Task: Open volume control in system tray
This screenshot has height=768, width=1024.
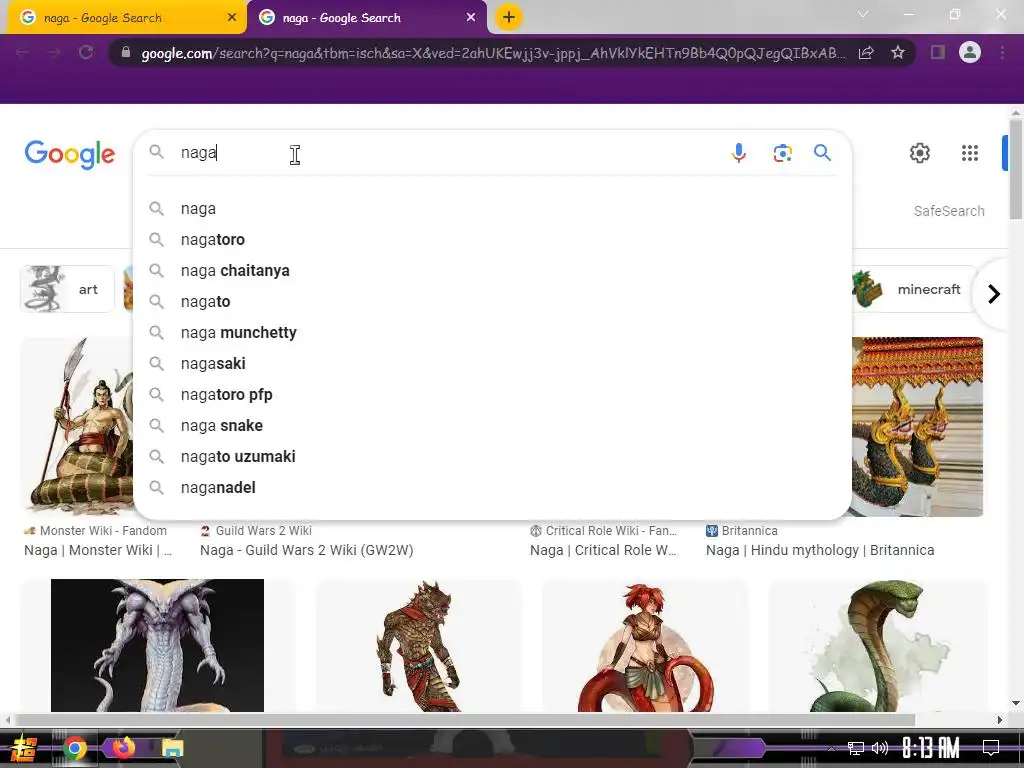Action: click(x=880, y=748)
